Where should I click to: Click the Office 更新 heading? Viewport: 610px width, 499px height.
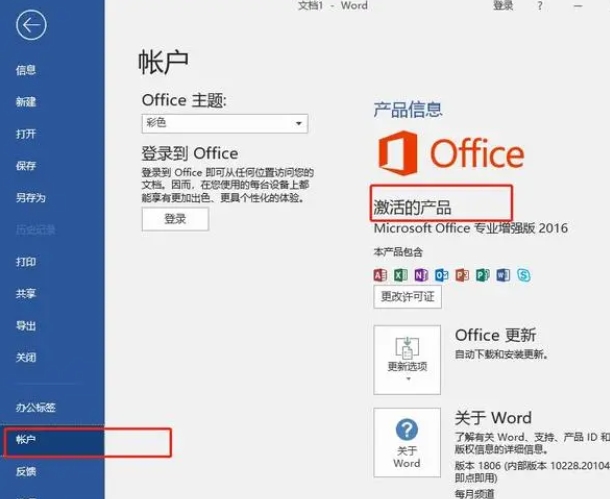coord(495,335)
